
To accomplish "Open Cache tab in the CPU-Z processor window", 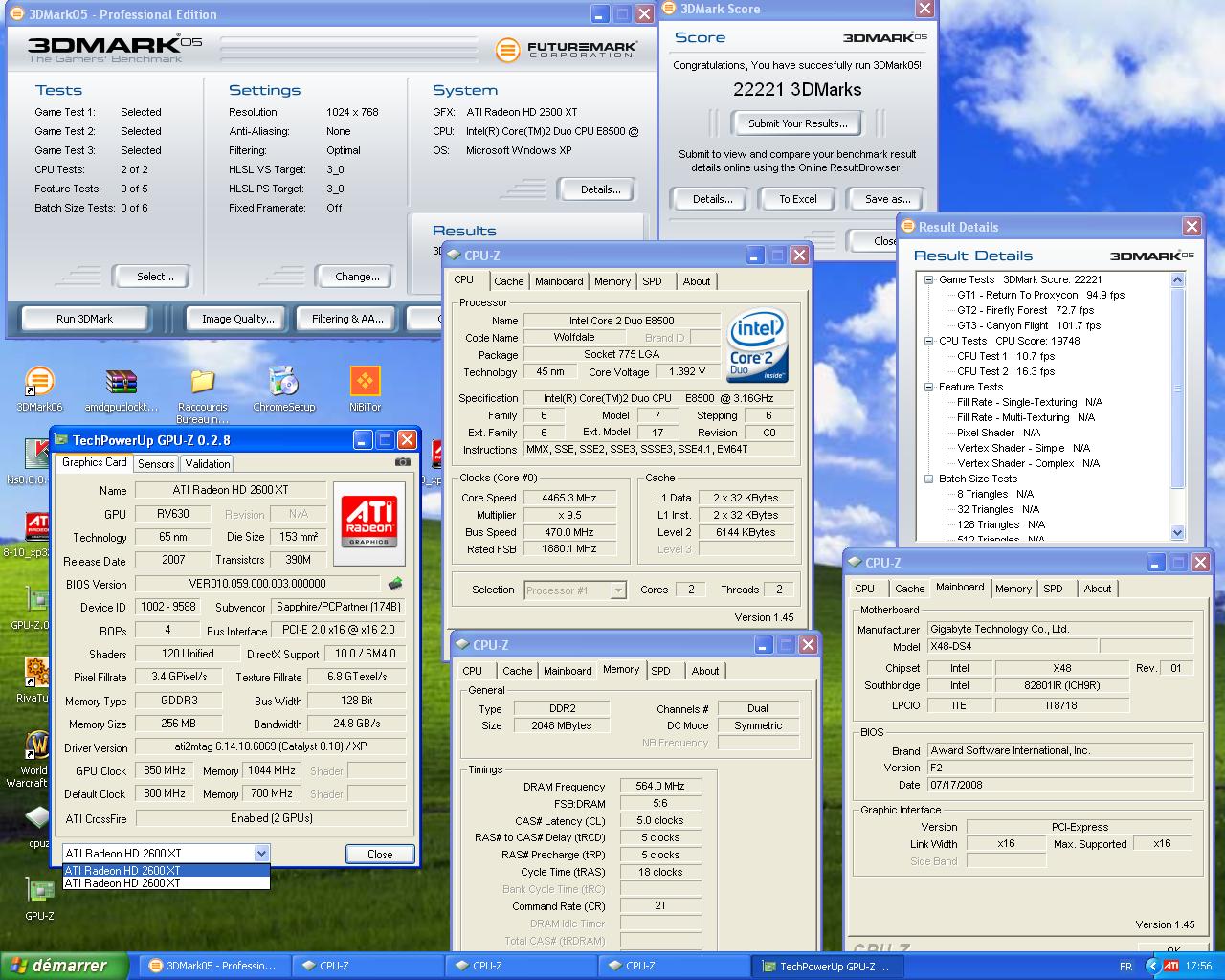I will [508, 281].
